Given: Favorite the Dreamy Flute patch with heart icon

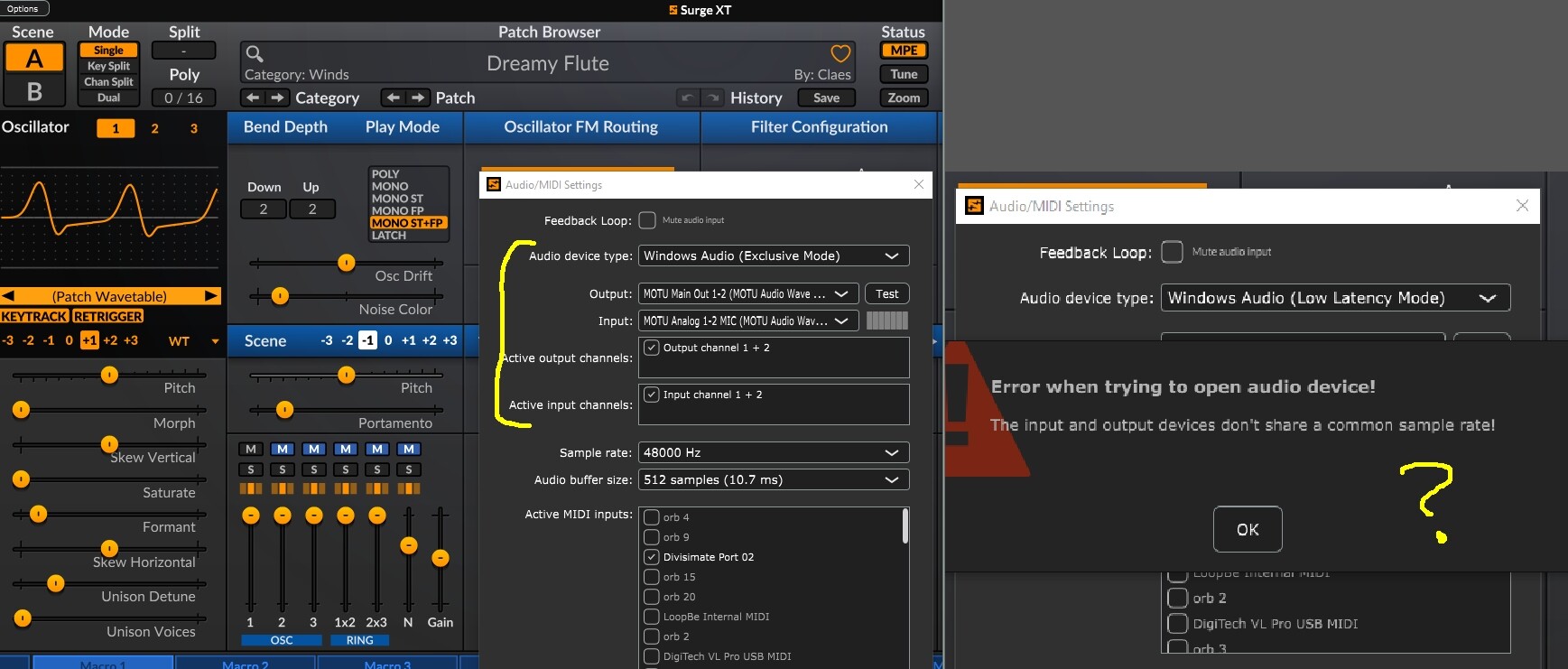Looking at the screenshot, I should tap(840, 54).
